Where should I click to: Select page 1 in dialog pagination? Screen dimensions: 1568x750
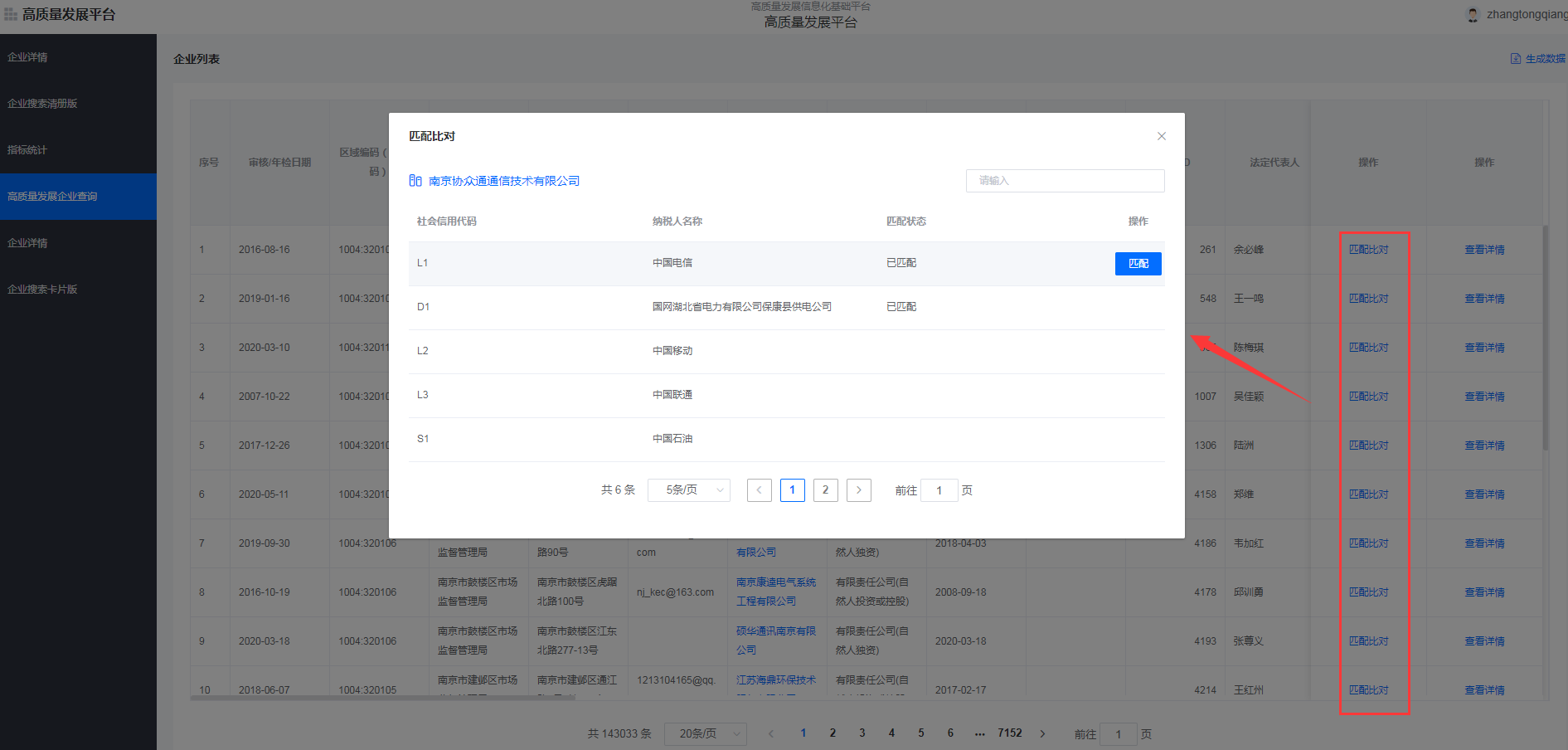point(793,490)
